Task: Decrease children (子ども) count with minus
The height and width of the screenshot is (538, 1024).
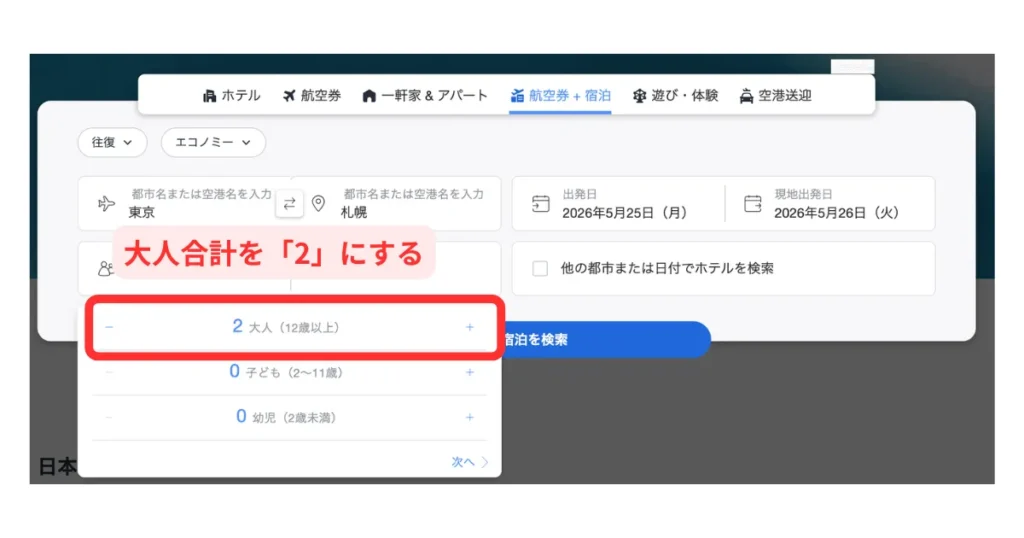Action: (x=109, y=372)
